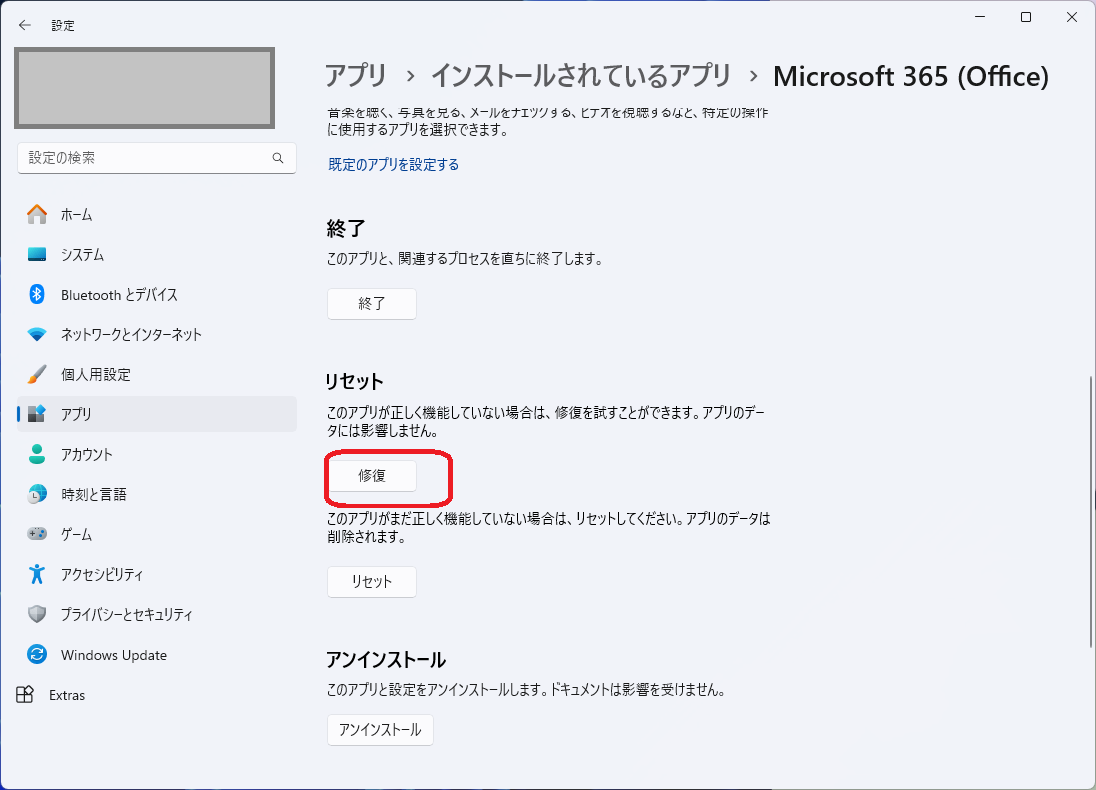Screen dimensions: 1096x790
Task: Click the リセット button
Action: 372,582
